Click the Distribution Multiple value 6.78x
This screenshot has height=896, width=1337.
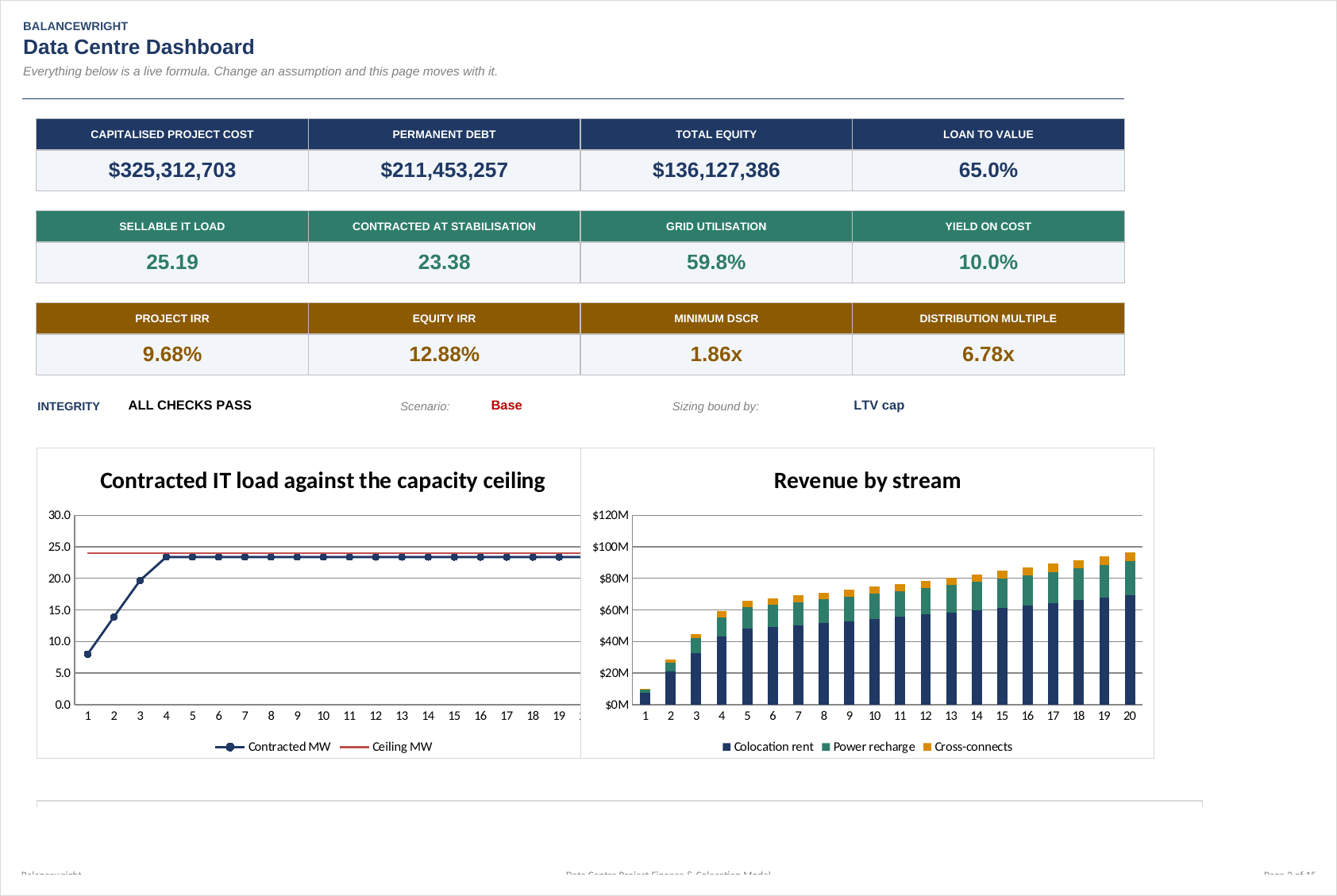pos(988,354)
